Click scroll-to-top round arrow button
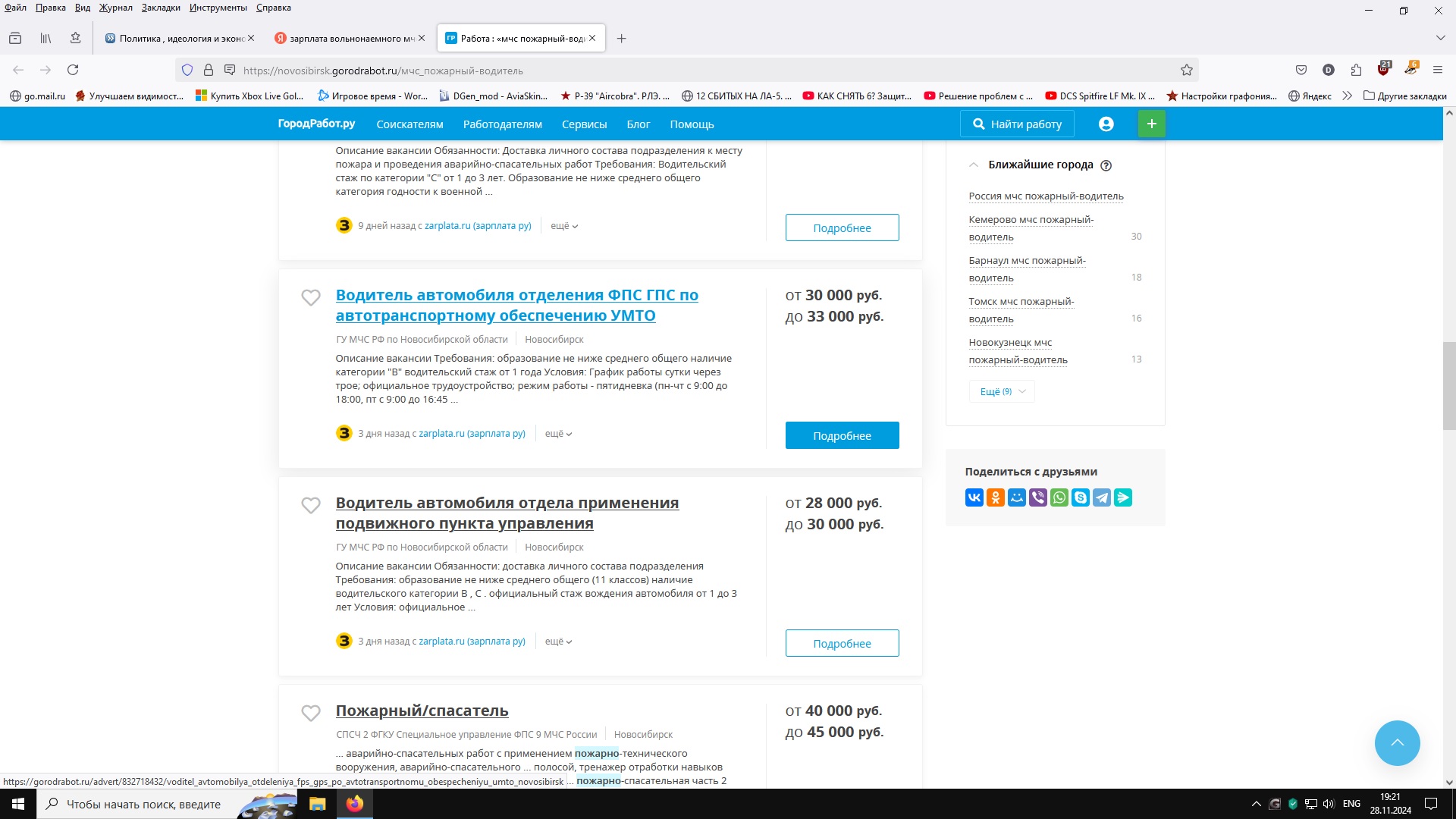1456x819 pixels. 1397,743
